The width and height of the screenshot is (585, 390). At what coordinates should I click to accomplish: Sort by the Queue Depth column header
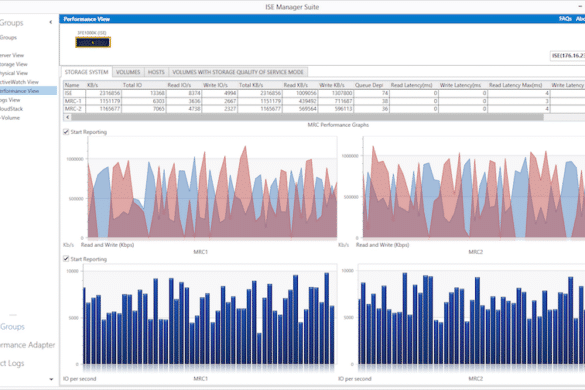tap(371, 85)
